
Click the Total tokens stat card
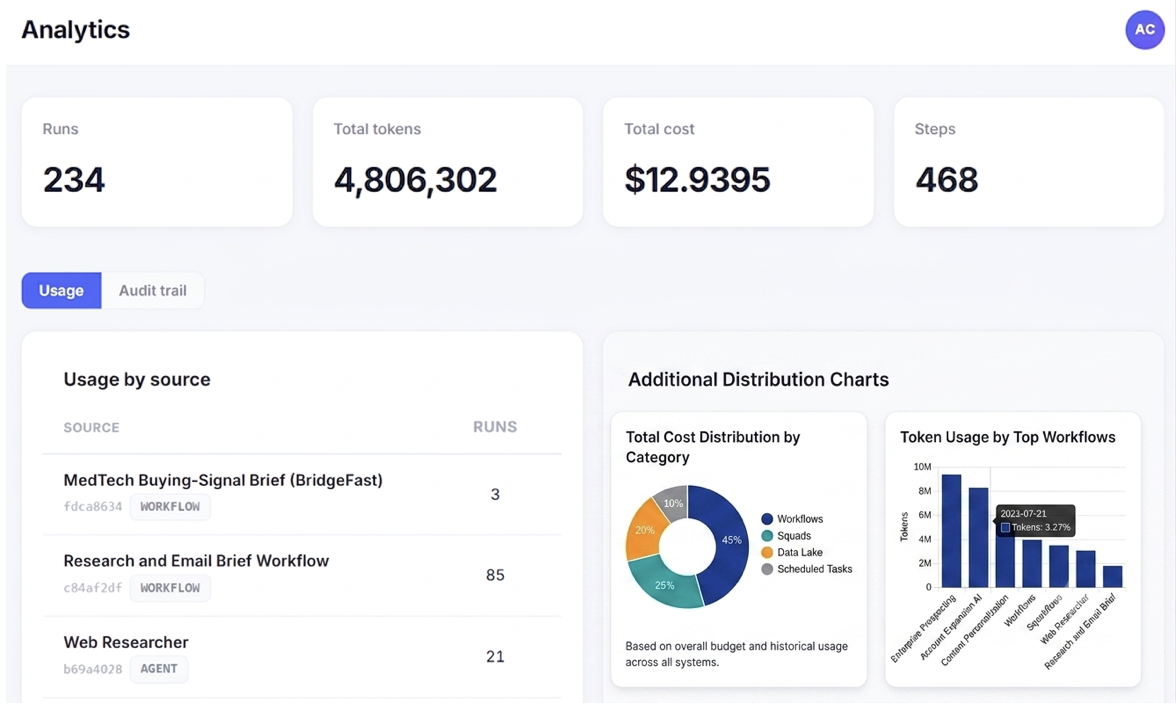pyautogui.click(x=448, y=161)
